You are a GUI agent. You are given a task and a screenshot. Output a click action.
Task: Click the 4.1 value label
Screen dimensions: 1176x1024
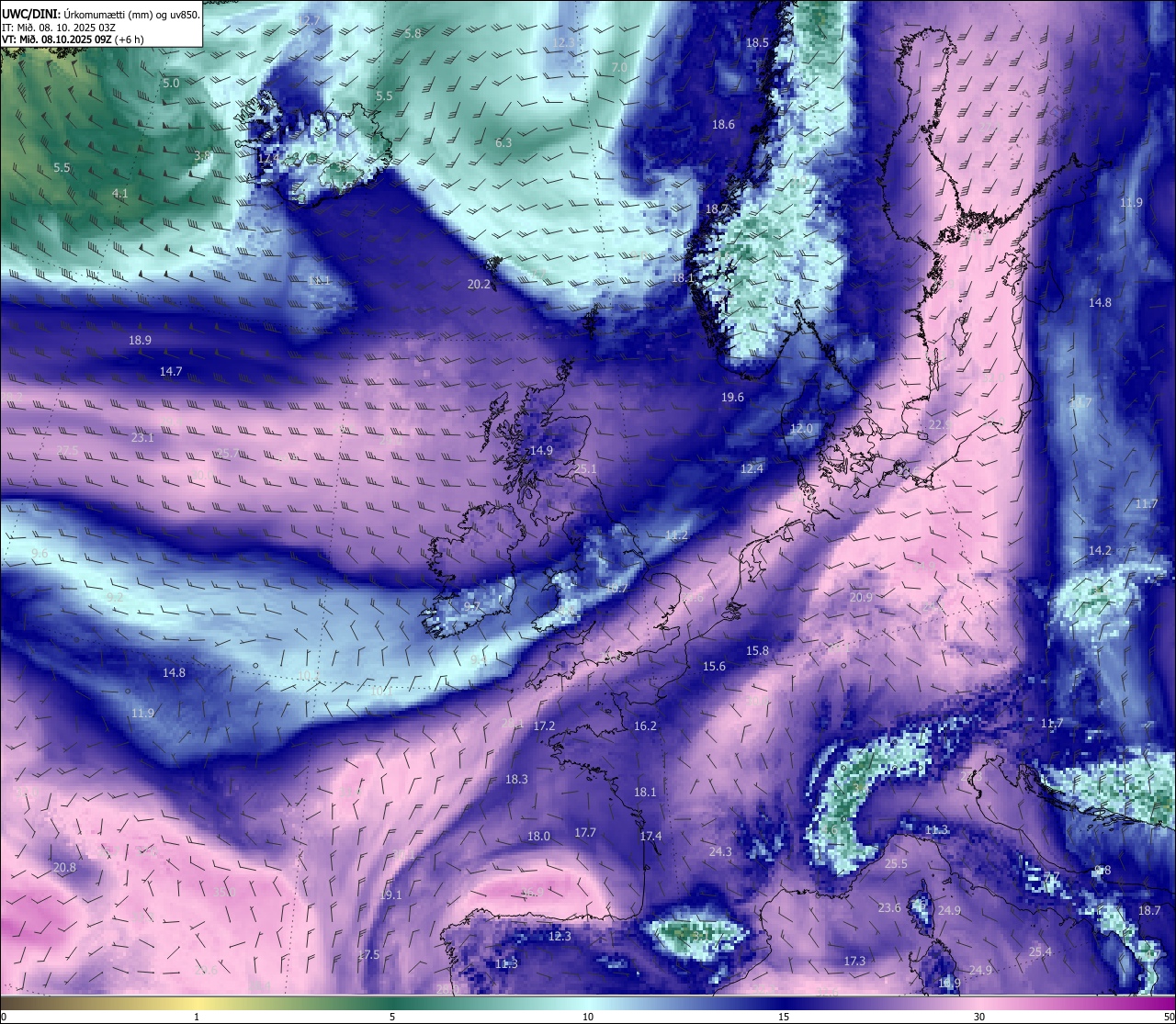tap(119, 193)
